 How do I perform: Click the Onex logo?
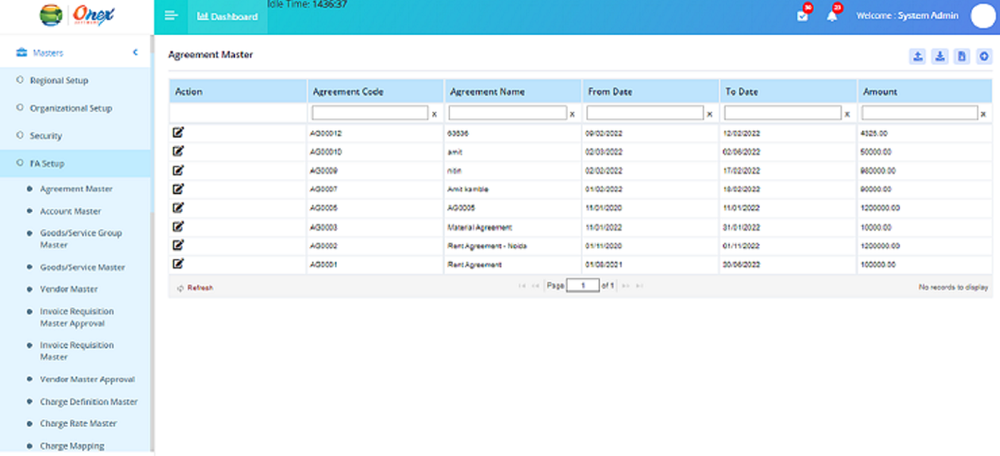(77, 15)
